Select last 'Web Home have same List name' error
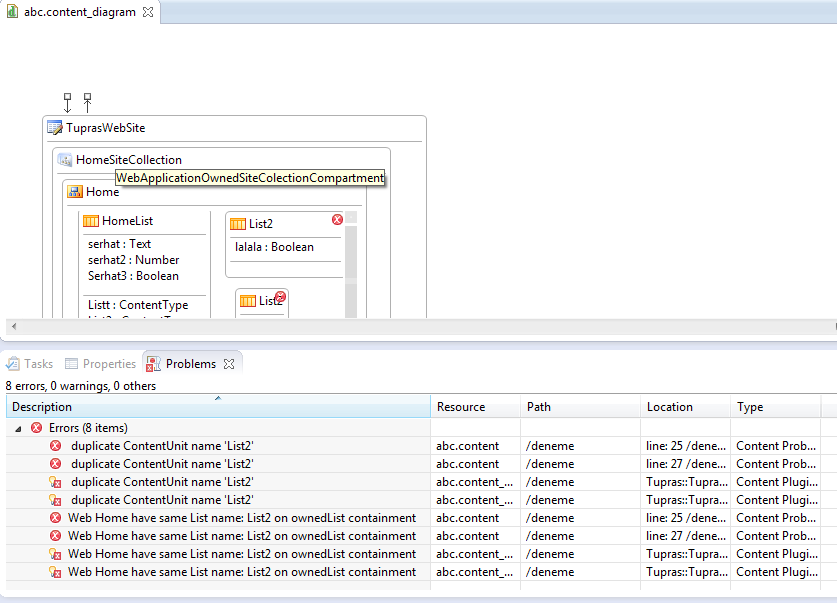The height and width of the screenshot is (603, 837). [x=241, y=572]
